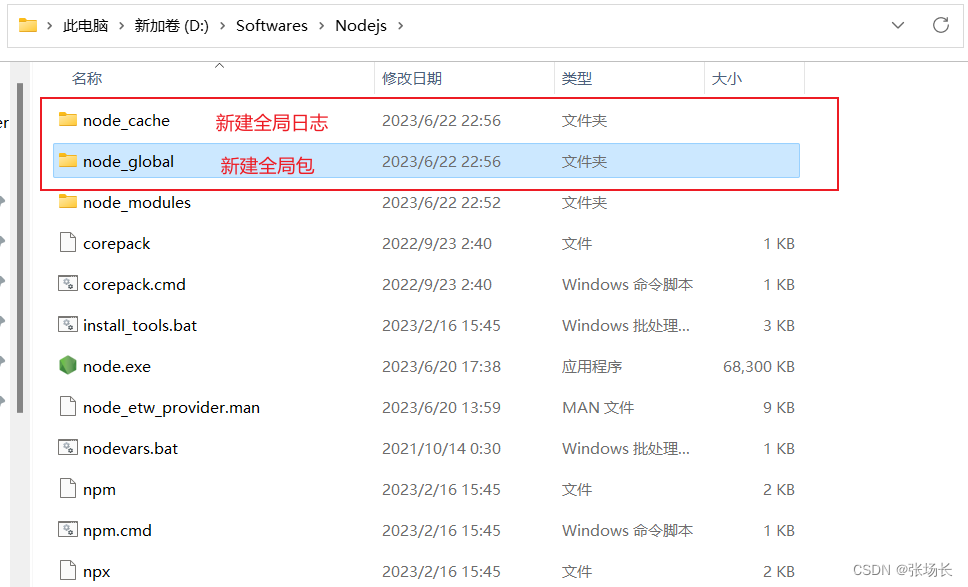This screenshot has height=587, width=968.
Task: Click the corepack.cmd script icon
Action: point(67,284)
